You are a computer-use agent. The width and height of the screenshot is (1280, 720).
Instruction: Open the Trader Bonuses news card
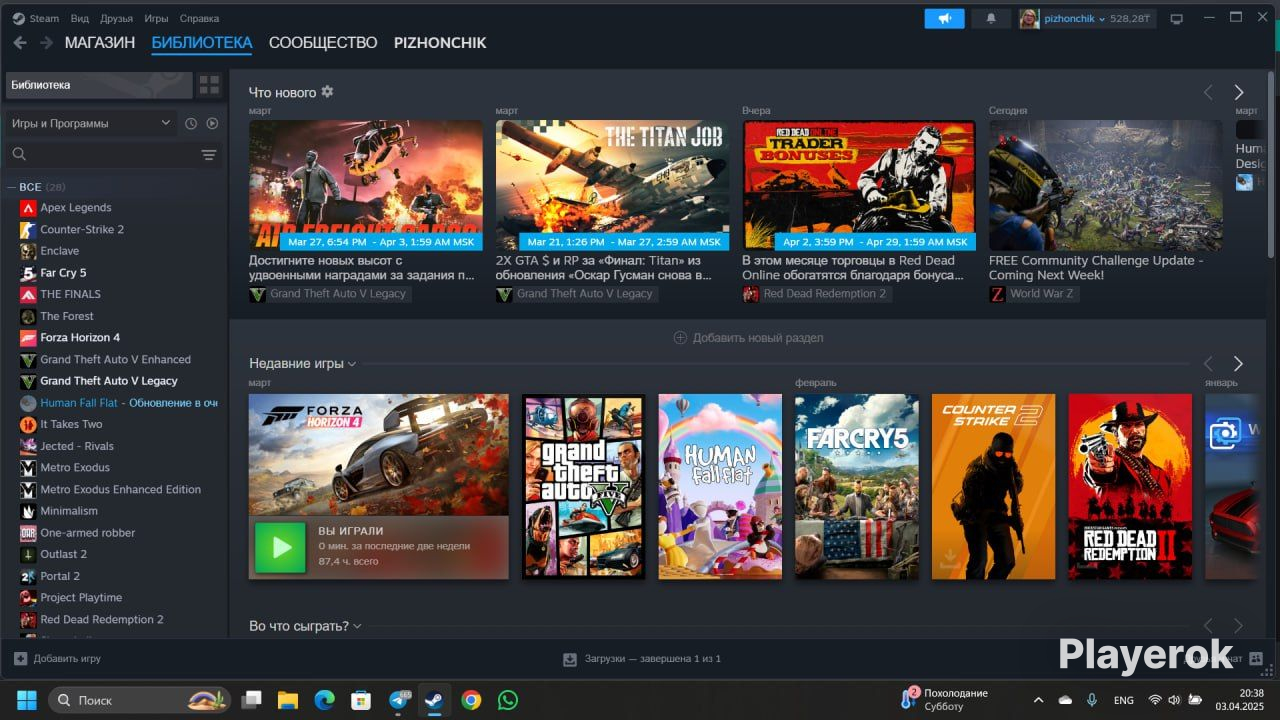coord(859,185)
